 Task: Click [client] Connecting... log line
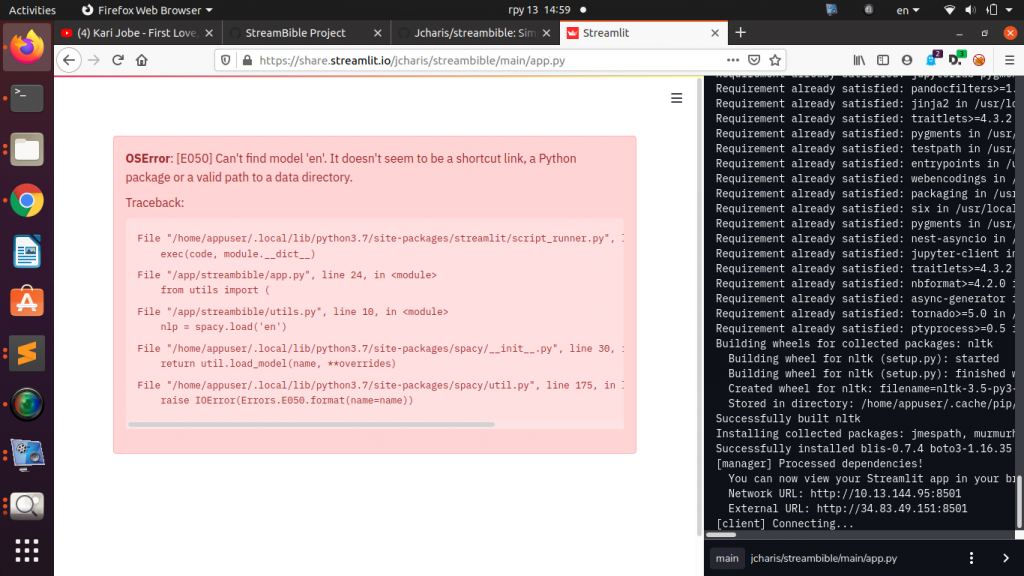pyautogui.click(x=784, y=524)
